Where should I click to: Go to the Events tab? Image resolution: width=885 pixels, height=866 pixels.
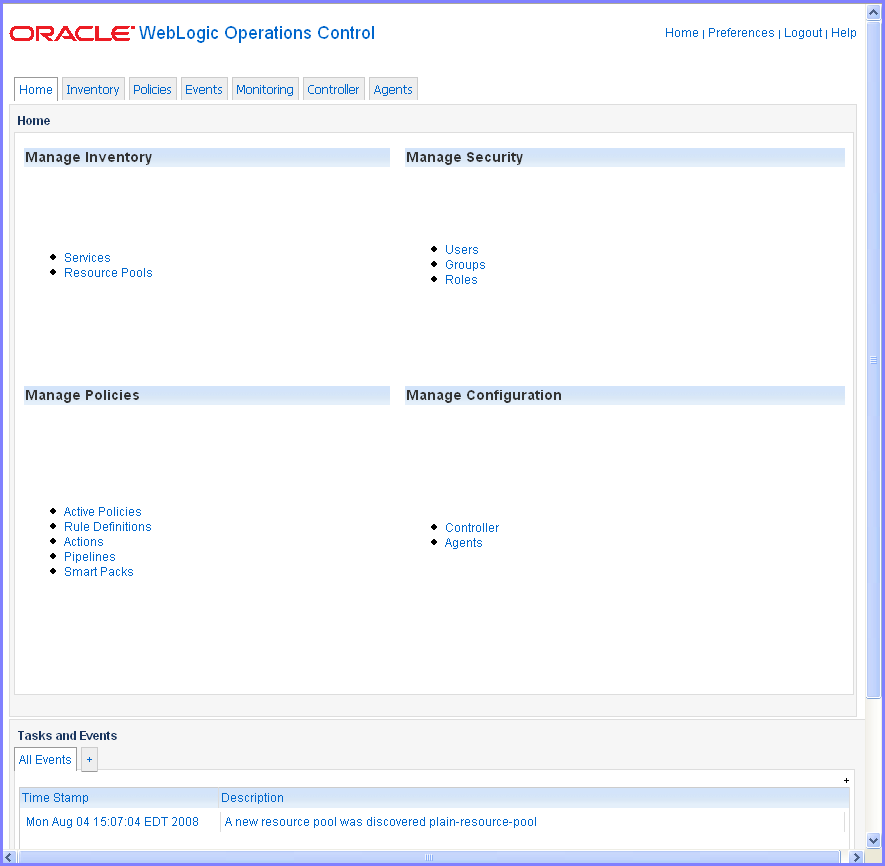pos(204,89)
